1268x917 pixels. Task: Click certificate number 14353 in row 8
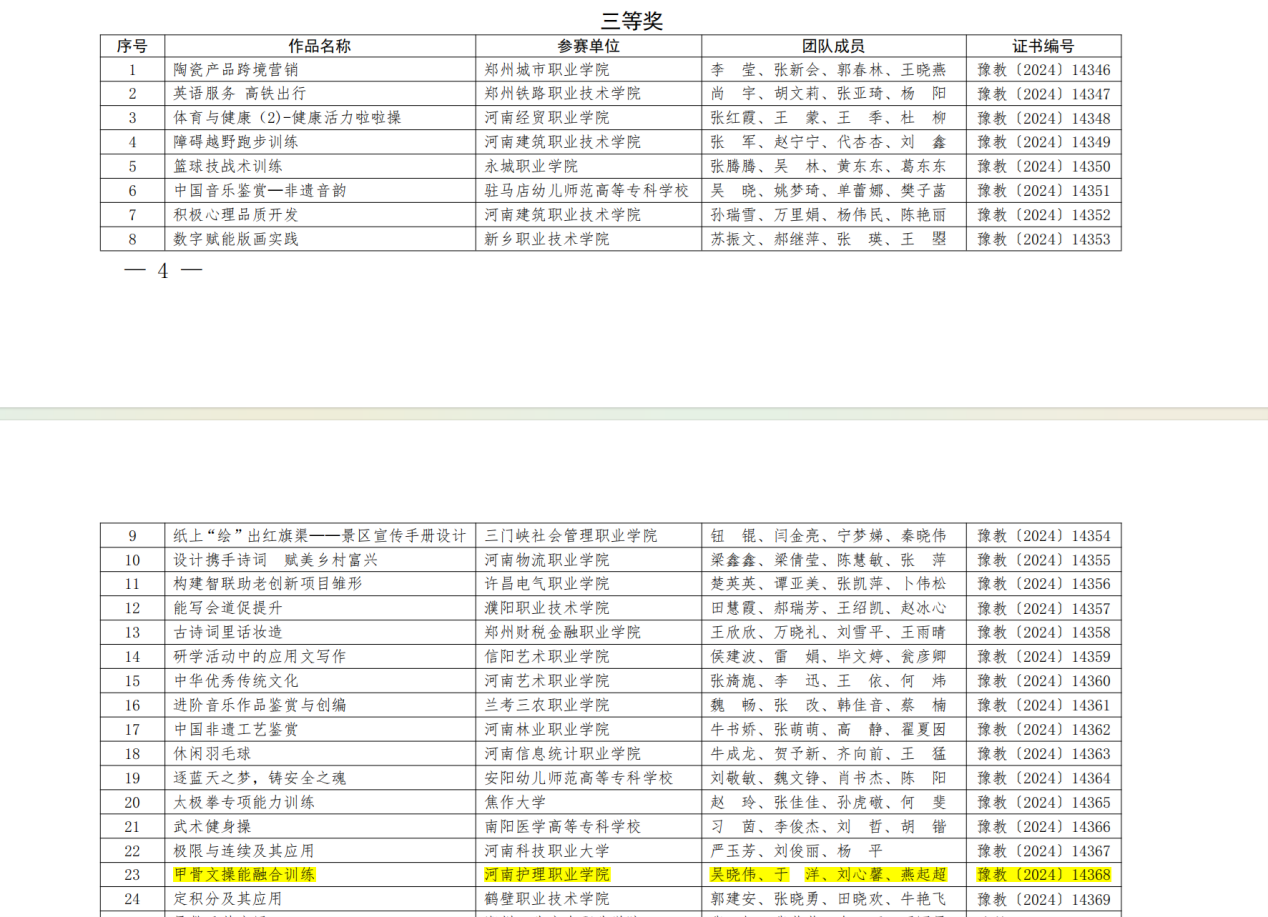(x=1043, y=239)
